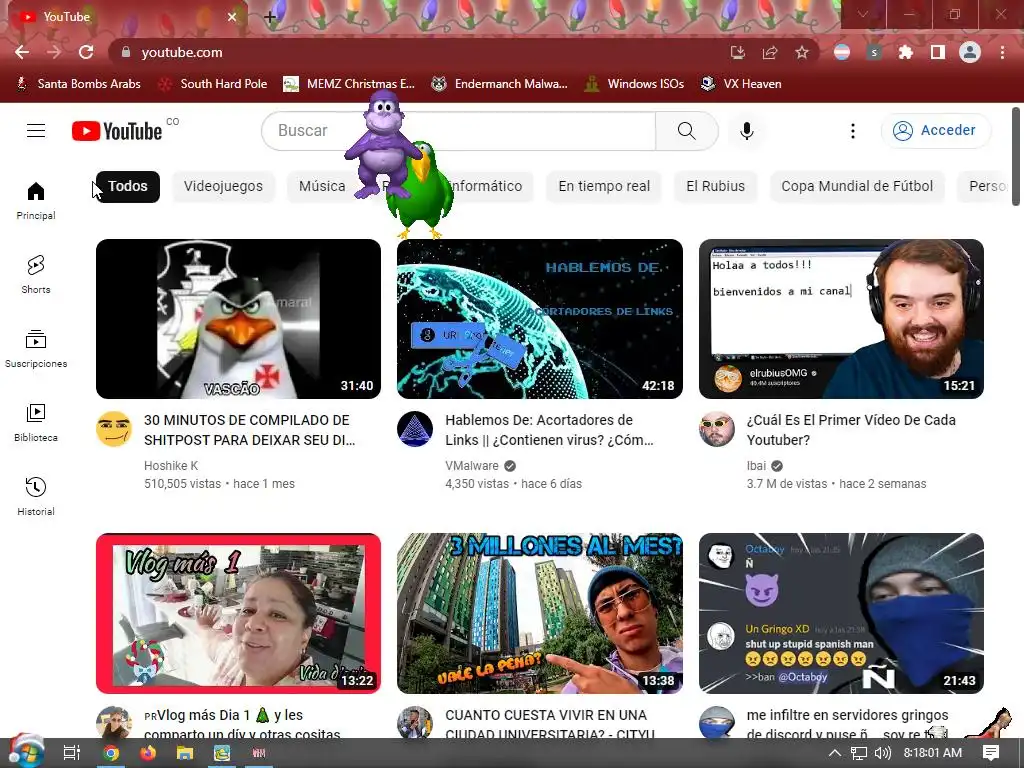Select the Música filter chip
The image size is (1024, 768).
coord(322,186)
